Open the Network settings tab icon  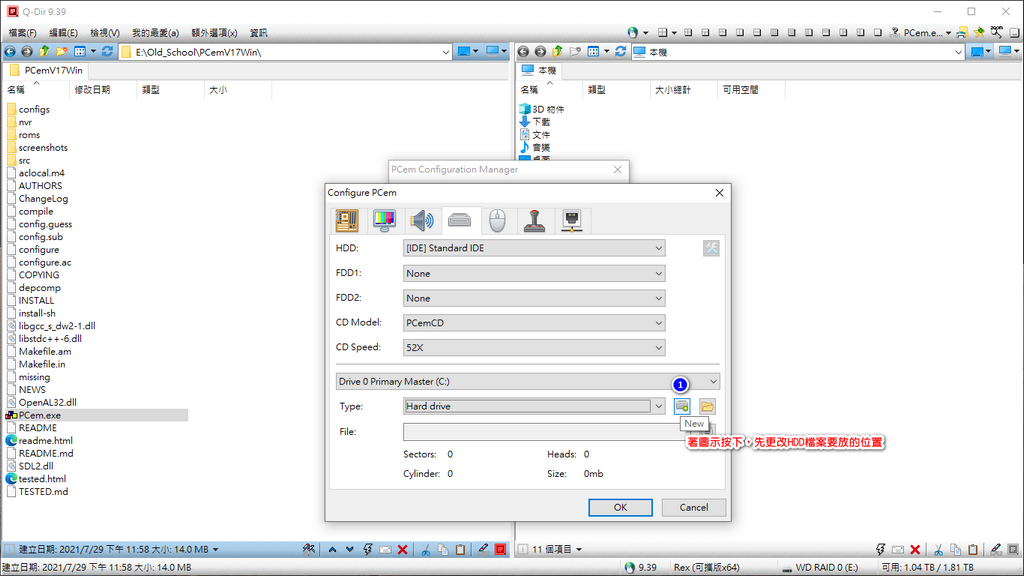point(572,221)
